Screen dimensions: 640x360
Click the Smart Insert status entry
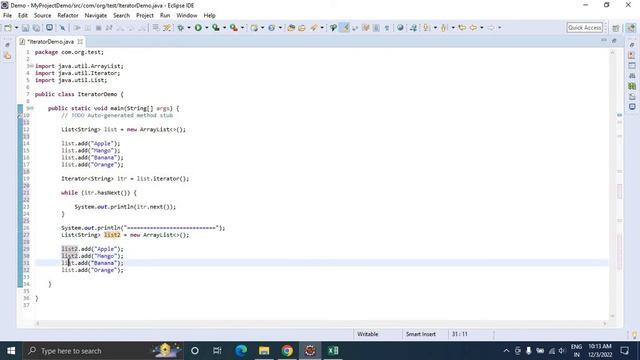pos(421,334)
